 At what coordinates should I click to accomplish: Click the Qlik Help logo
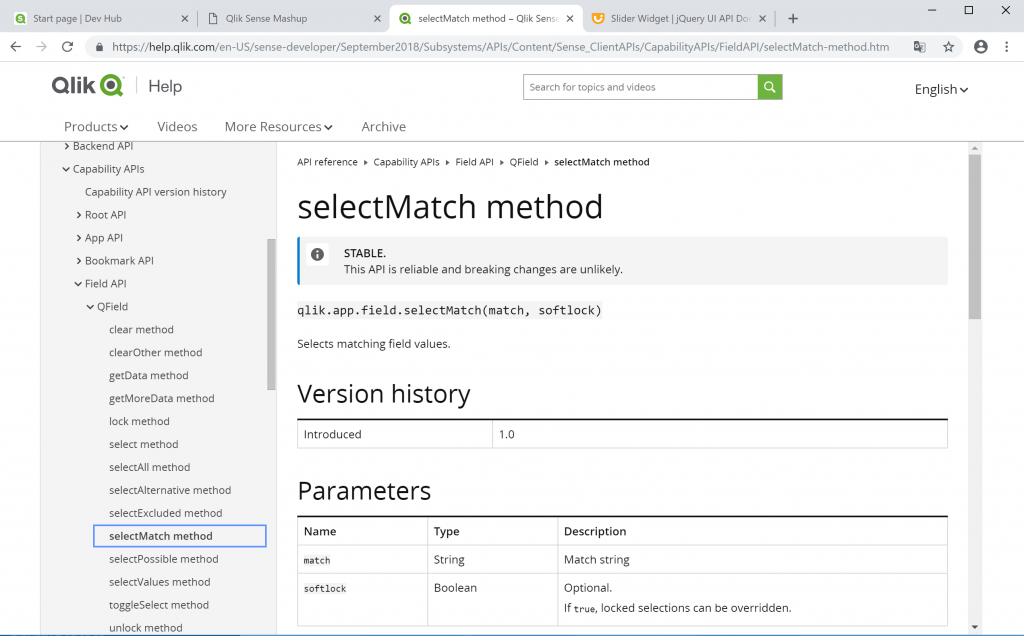pos(87,86)
